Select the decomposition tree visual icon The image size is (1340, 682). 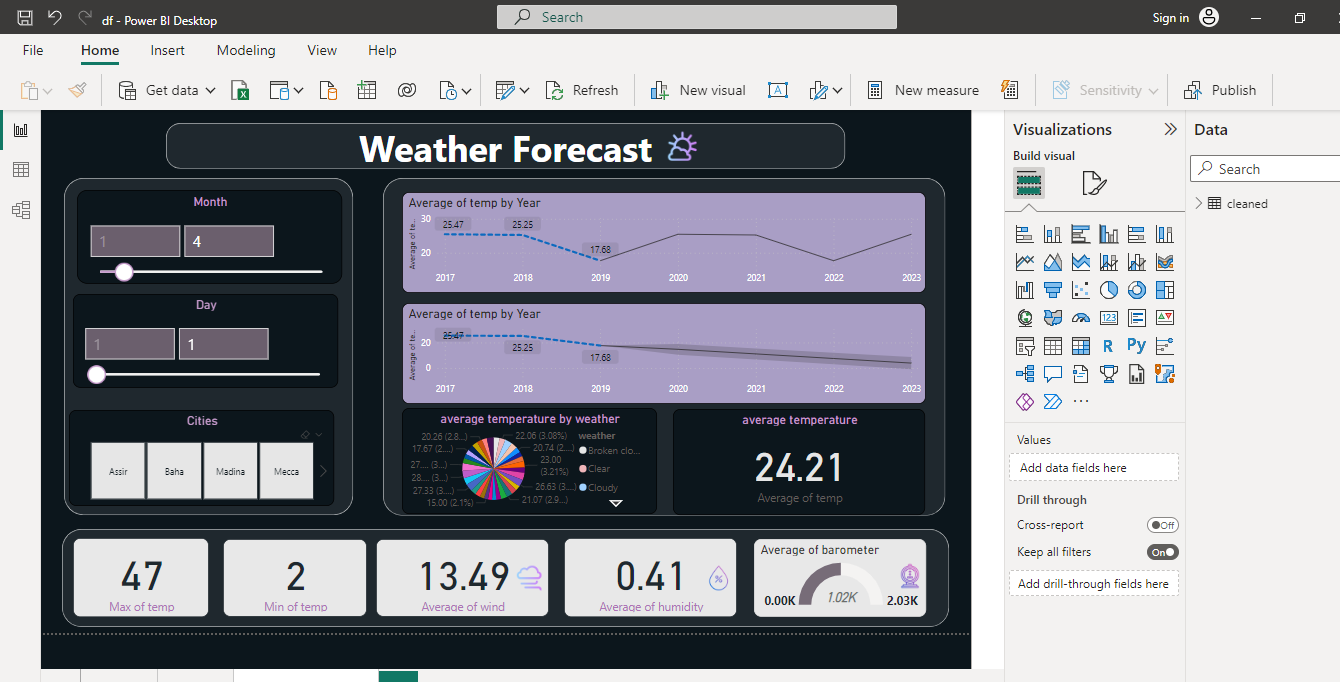click(1026, 373)
